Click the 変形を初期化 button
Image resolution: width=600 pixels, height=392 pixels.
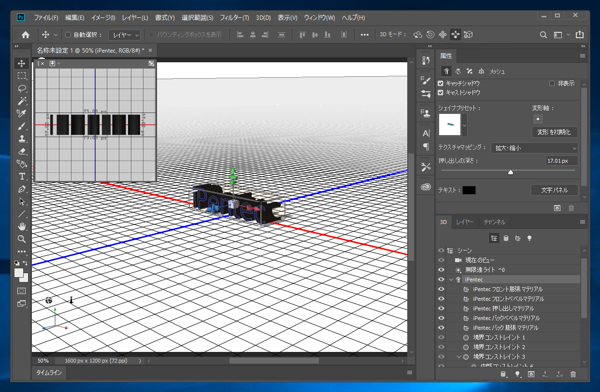click(554, 132)
